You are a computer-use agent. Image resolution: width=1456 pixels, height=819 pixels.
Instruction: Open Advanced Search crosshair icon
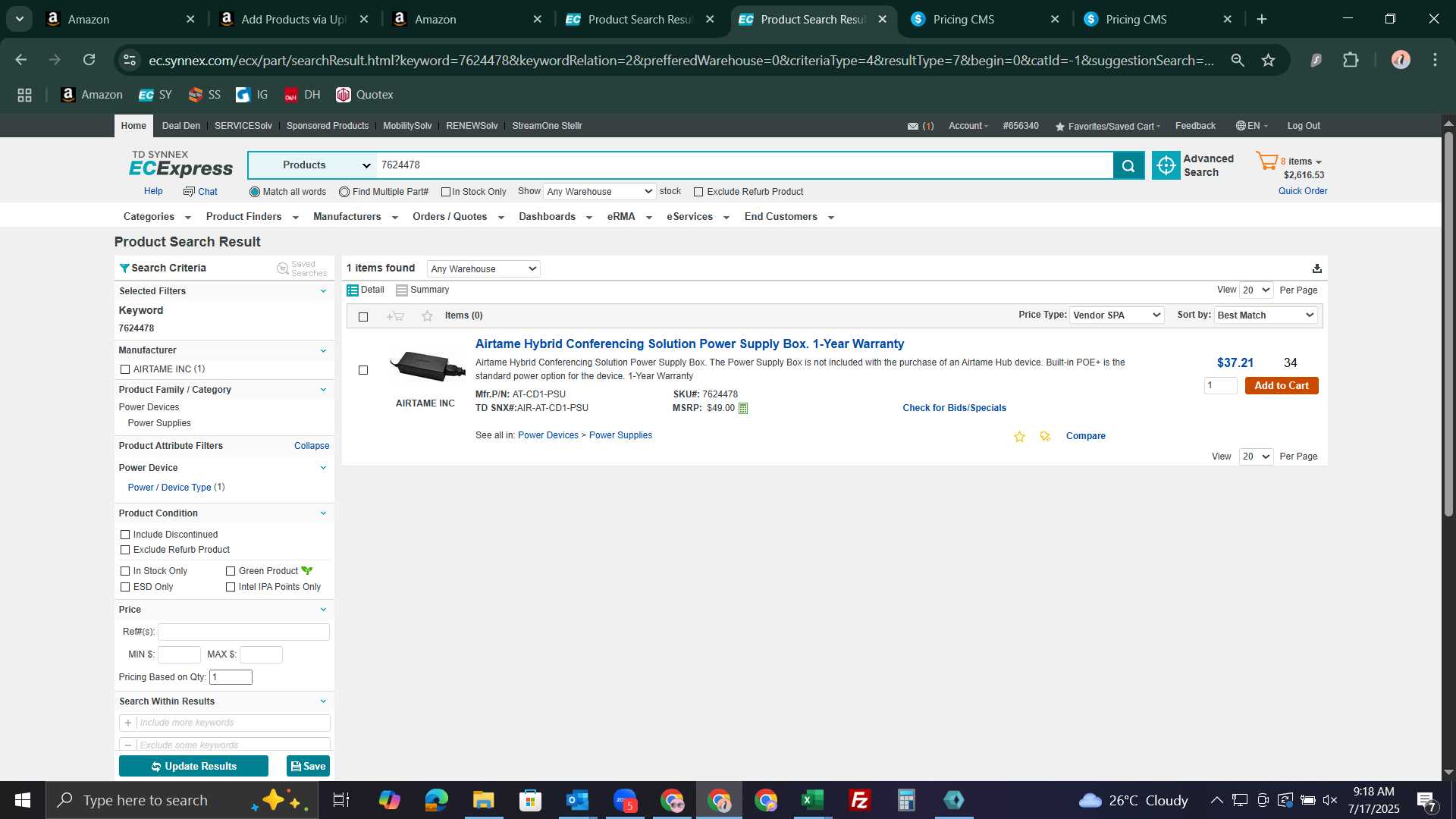coord(1166,165)
